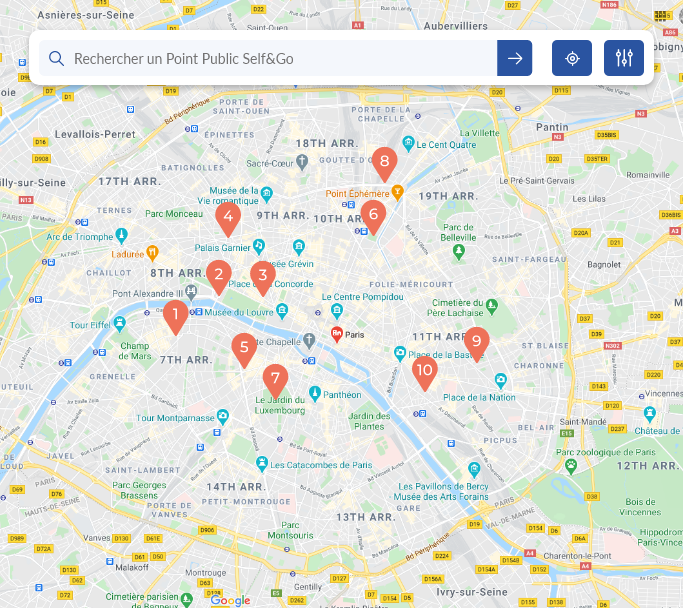Select map marker number 8
Image resolution: width=683 pixels, height=608 pixels.
click(384, 164)
